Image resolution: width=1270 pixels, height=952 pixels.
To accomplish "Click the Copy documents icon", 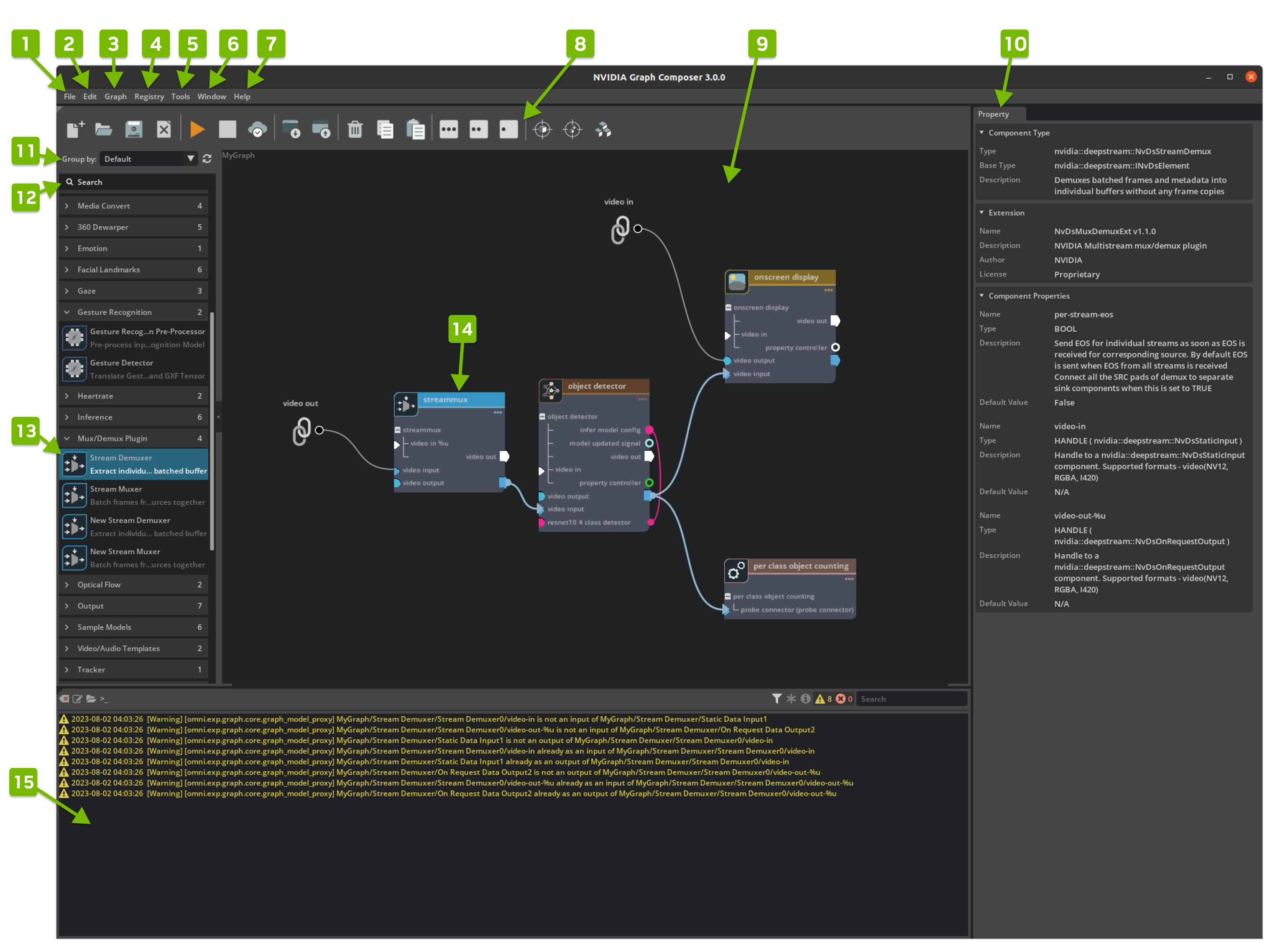I will [385, 129].
